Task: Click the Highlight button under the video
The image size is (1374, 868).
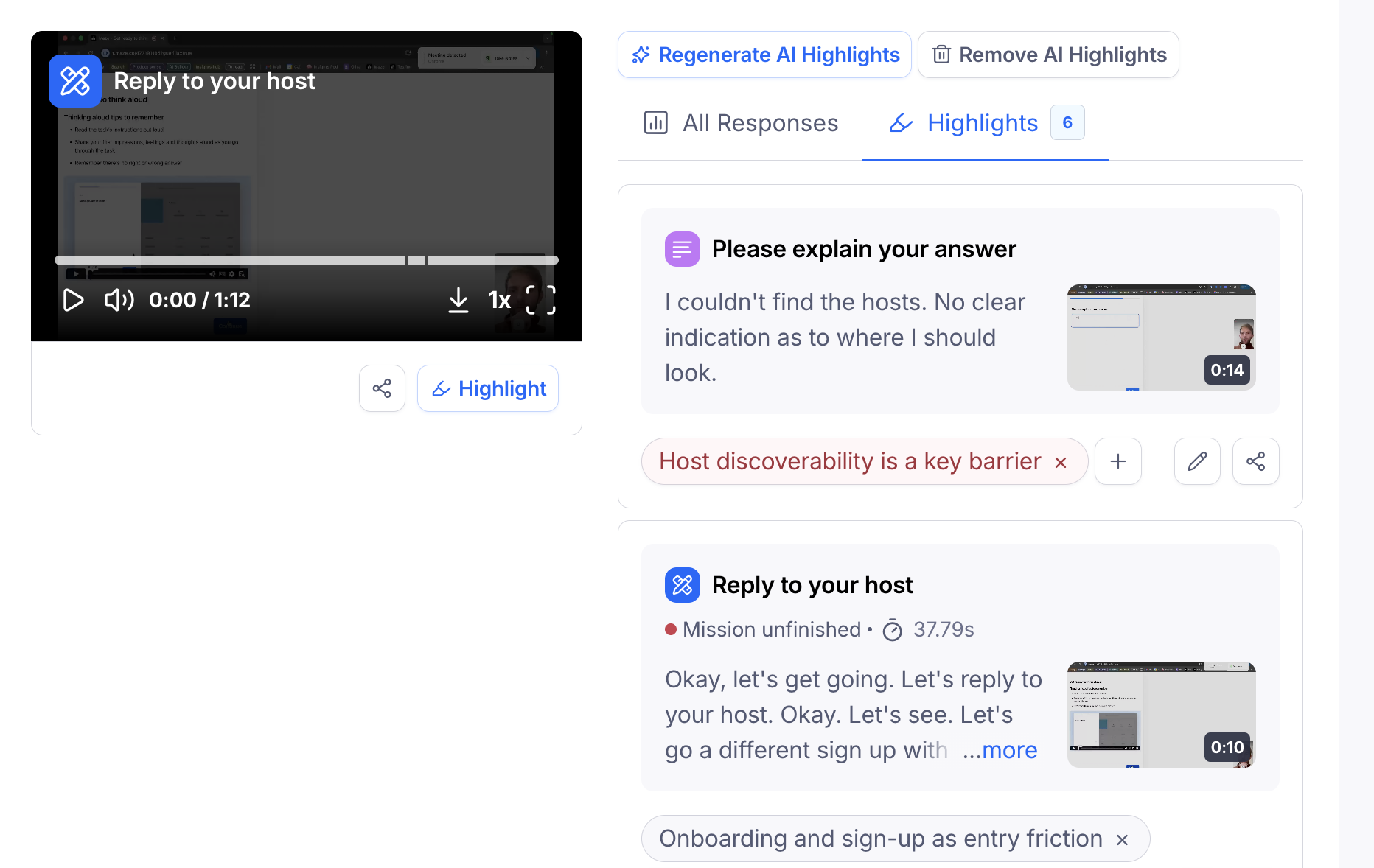Action: tap(488, 388)
